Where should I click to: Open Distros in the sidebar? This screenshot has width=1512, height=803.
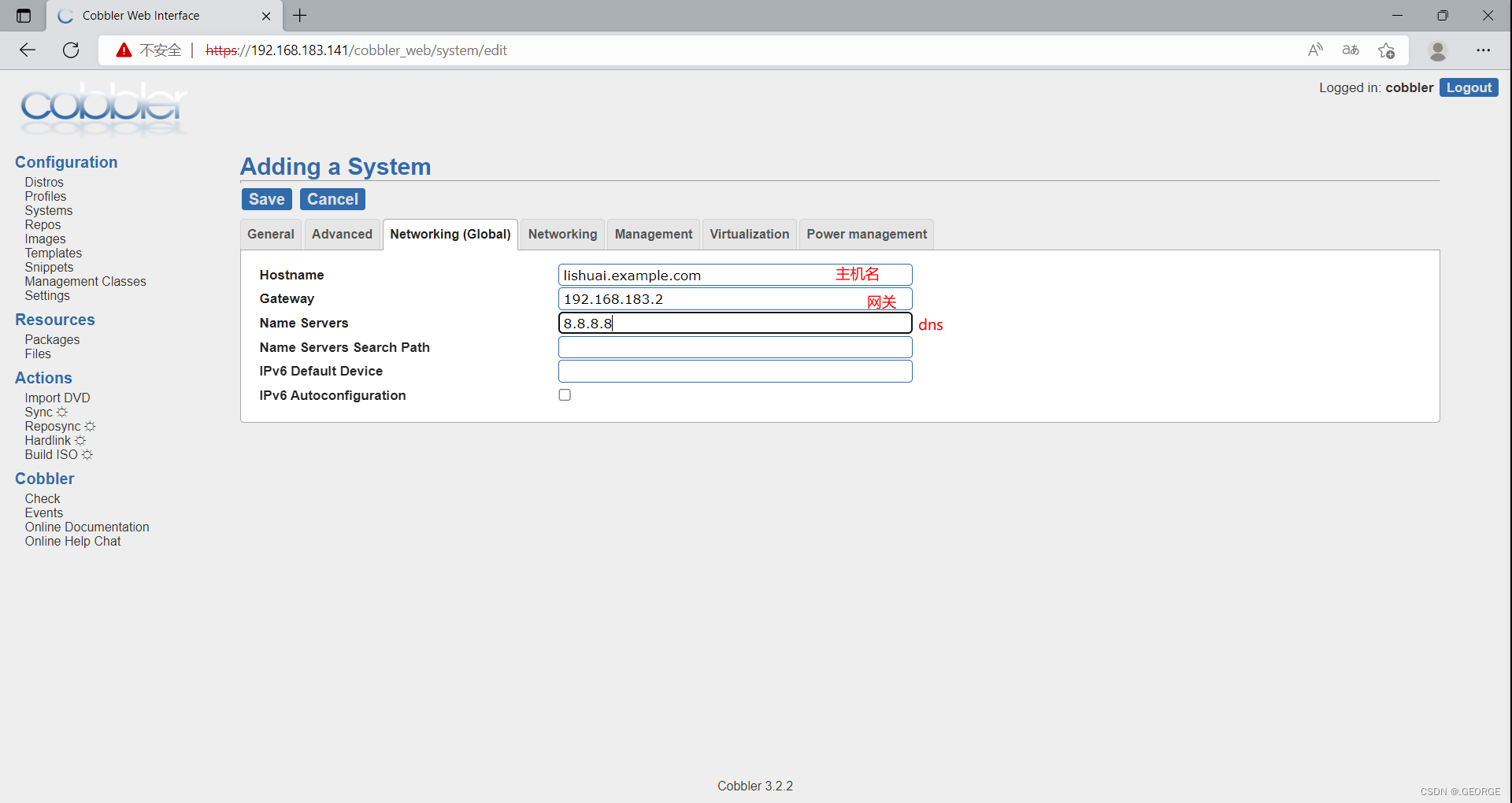pyautogui.click(x=44, y=183)
